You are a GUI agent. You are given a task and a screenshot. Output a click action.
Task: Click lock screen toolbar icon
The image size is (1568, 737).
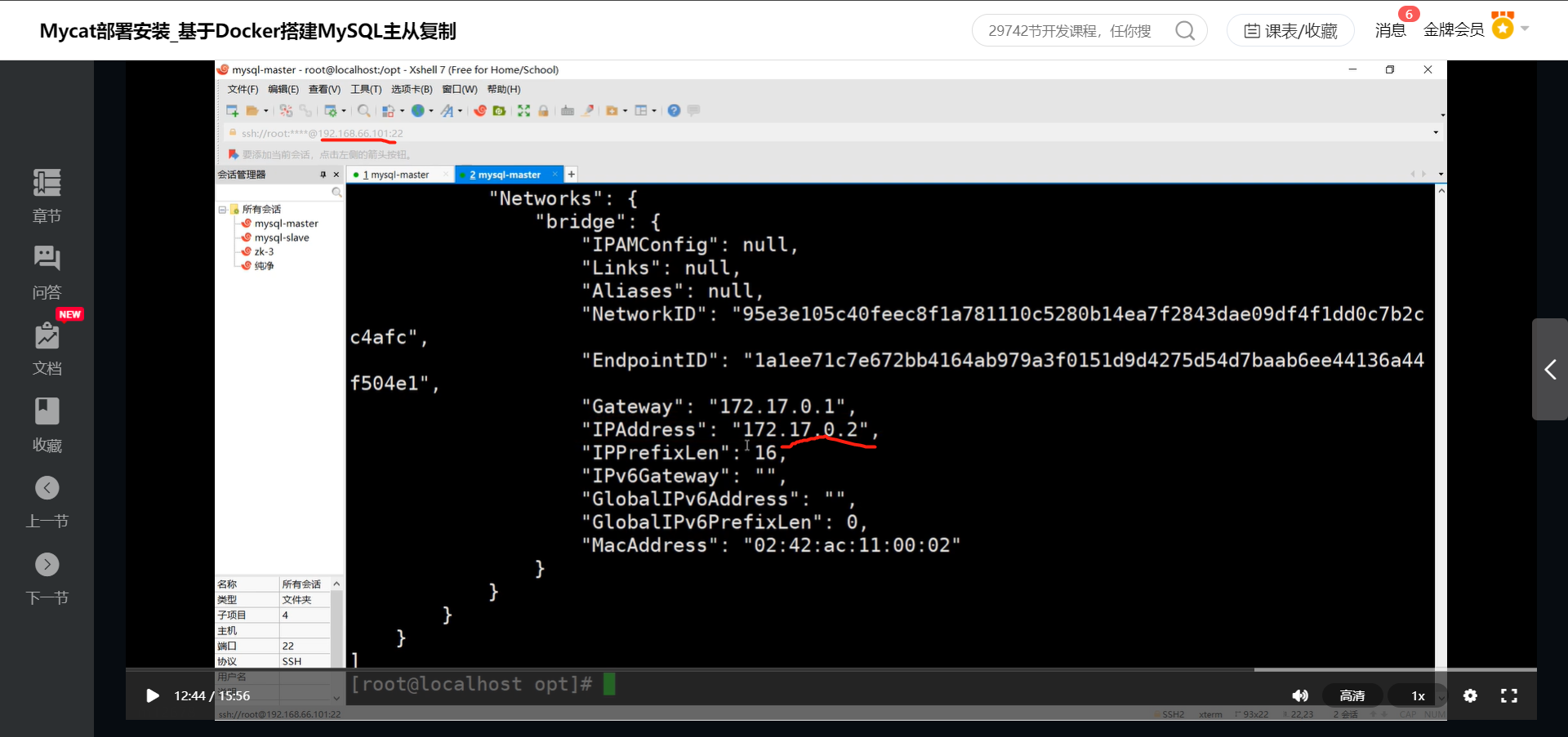pos(543,110)
